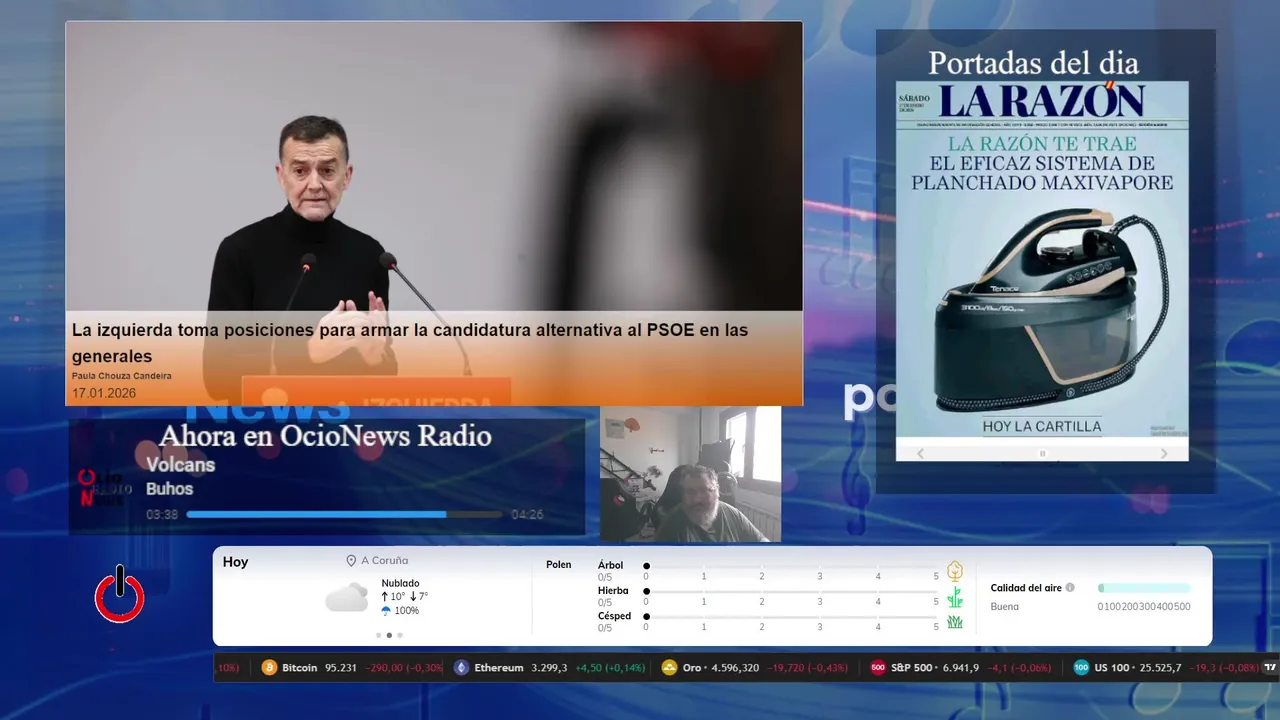Click the elapsed time 03:38
Image resolution: width=1280 pixels, height=720 pixels.
tap(162, 515)
